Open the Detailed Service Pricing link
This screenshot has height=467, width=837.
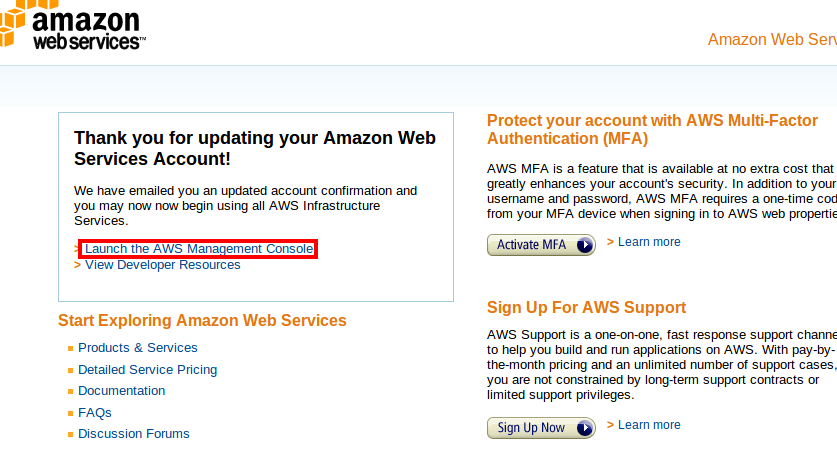(147, 369)
